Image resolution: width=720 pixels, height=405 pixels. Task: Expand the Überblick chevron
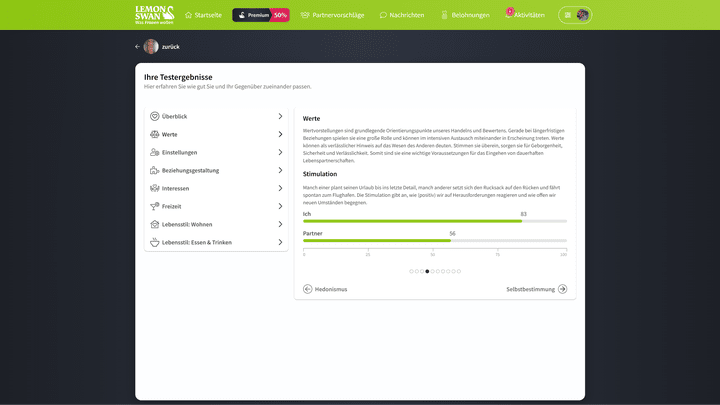(280, 117)
